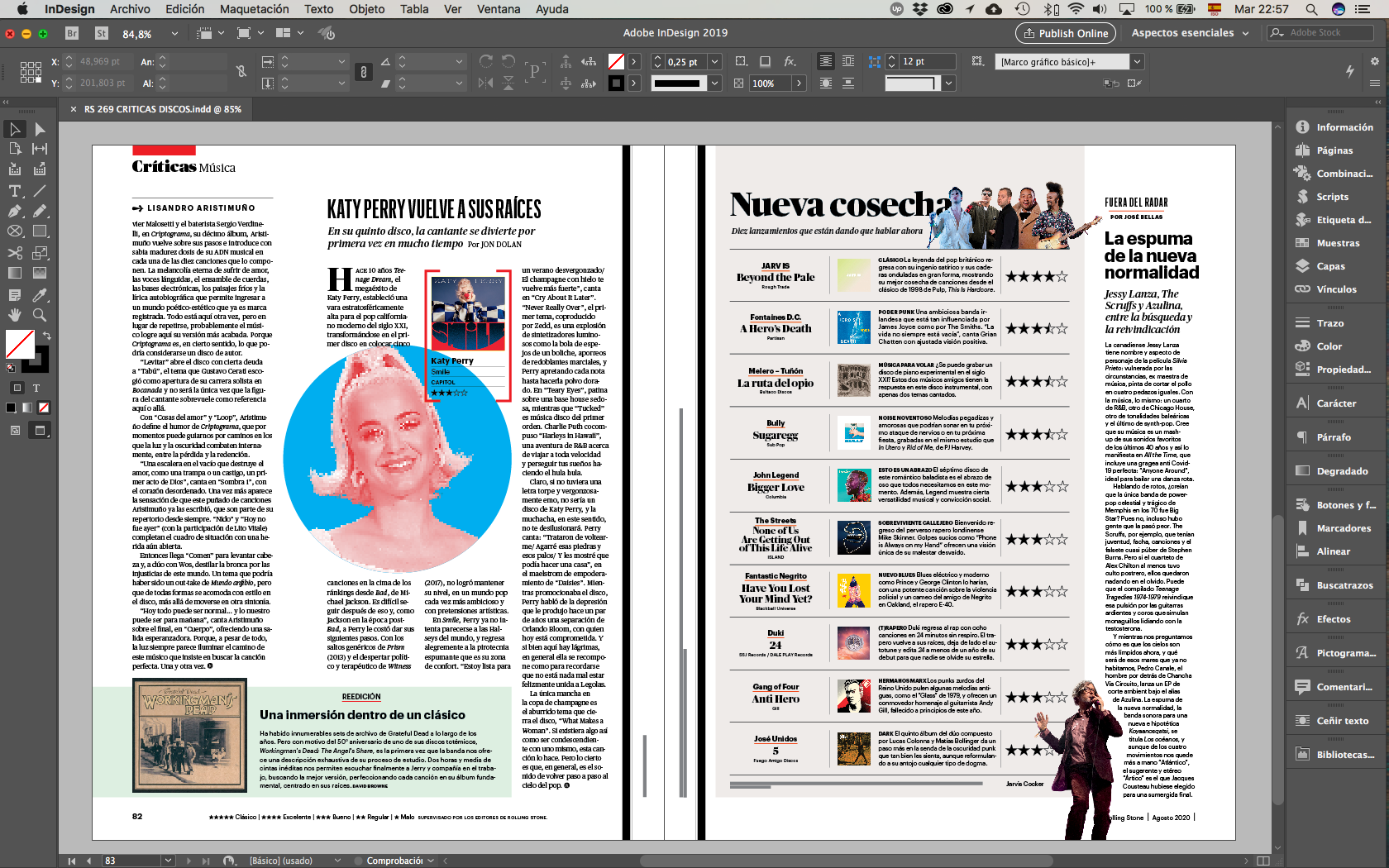Select the Eyedropper tool
This screenshot has height=868, width=1389.
pyautogui.click(x=40, y=295)
